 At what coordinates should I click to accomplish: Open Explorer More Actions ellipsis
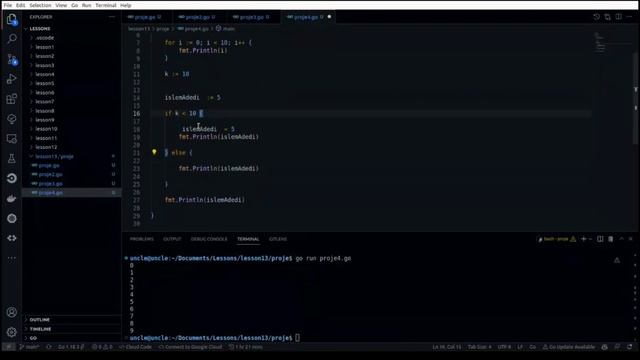112,17
